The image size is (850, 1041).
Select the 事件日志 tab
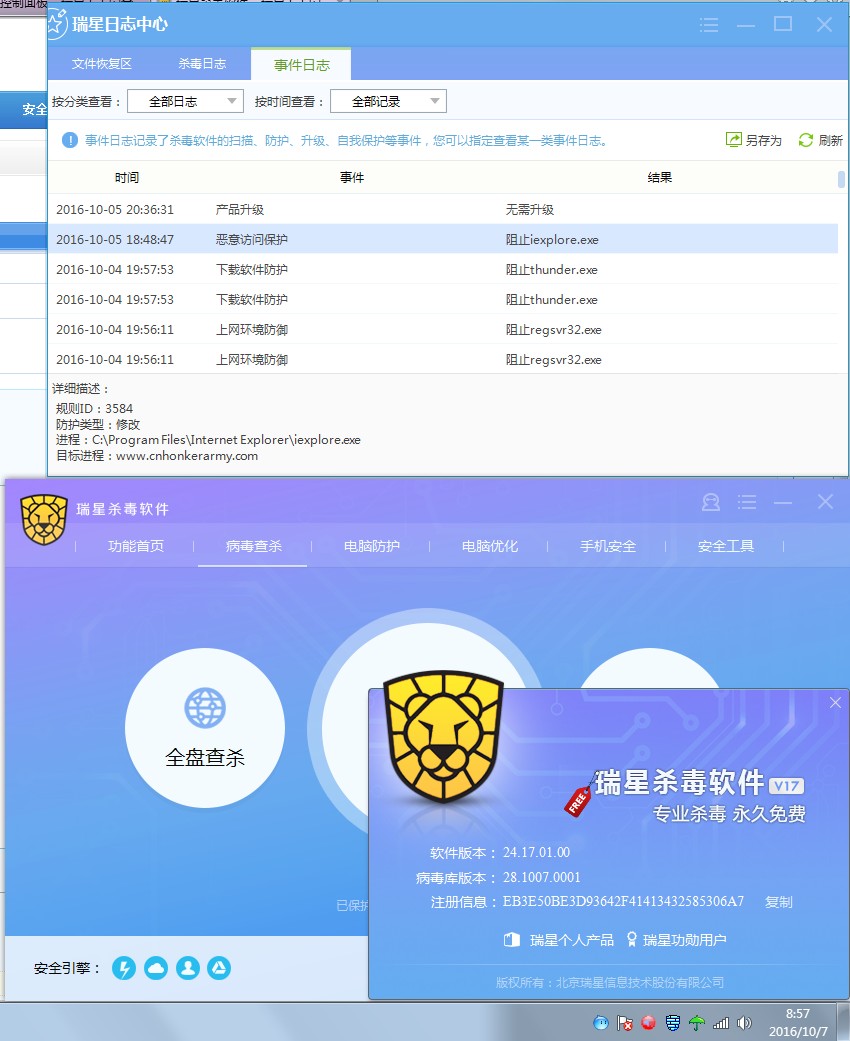click(301, 64)
